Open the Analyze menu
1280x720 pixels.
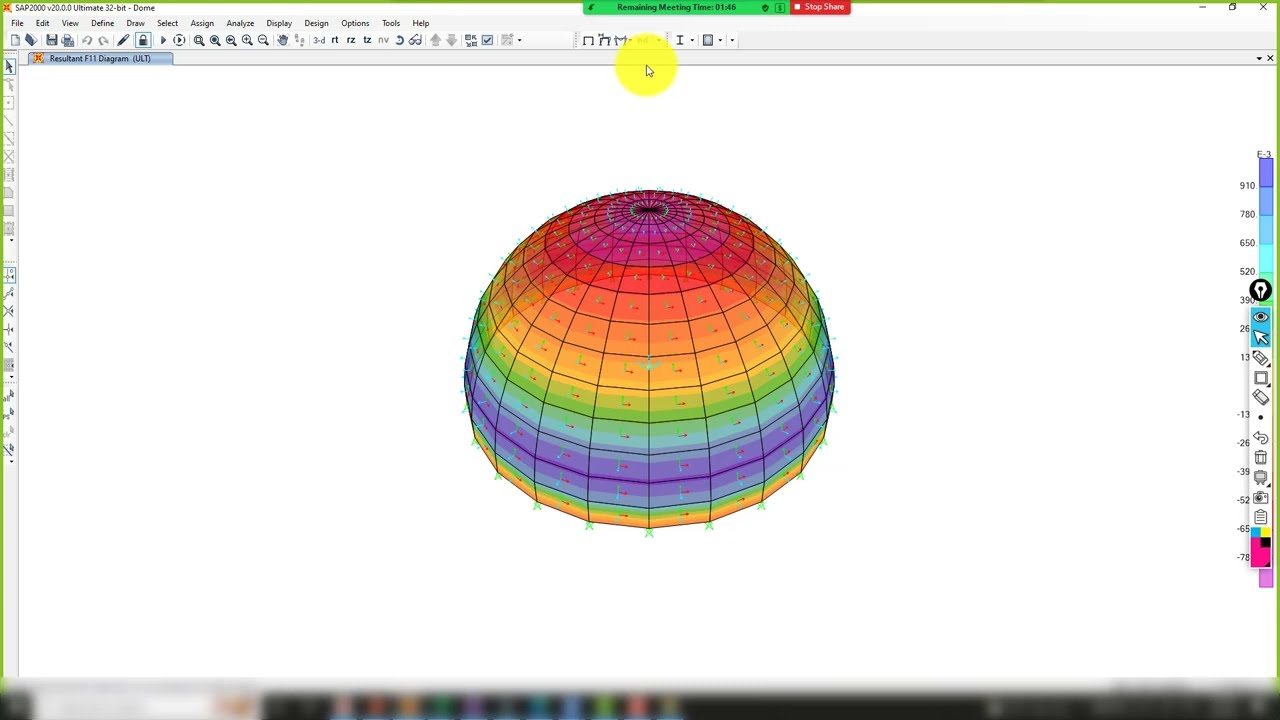click(x=240, y=23)
